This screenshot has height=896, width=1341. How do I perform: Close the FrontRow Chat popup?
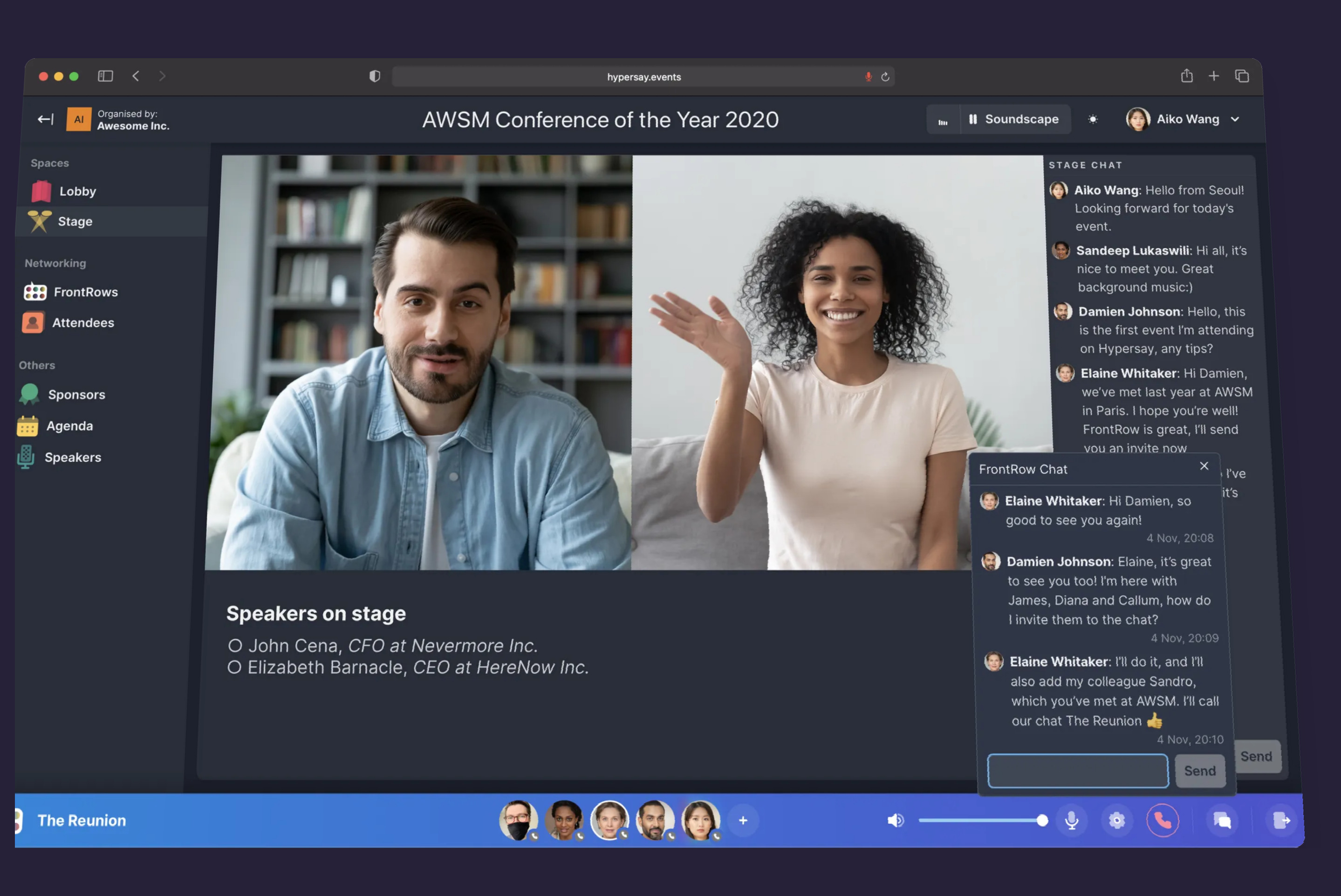pos(1204,466)
